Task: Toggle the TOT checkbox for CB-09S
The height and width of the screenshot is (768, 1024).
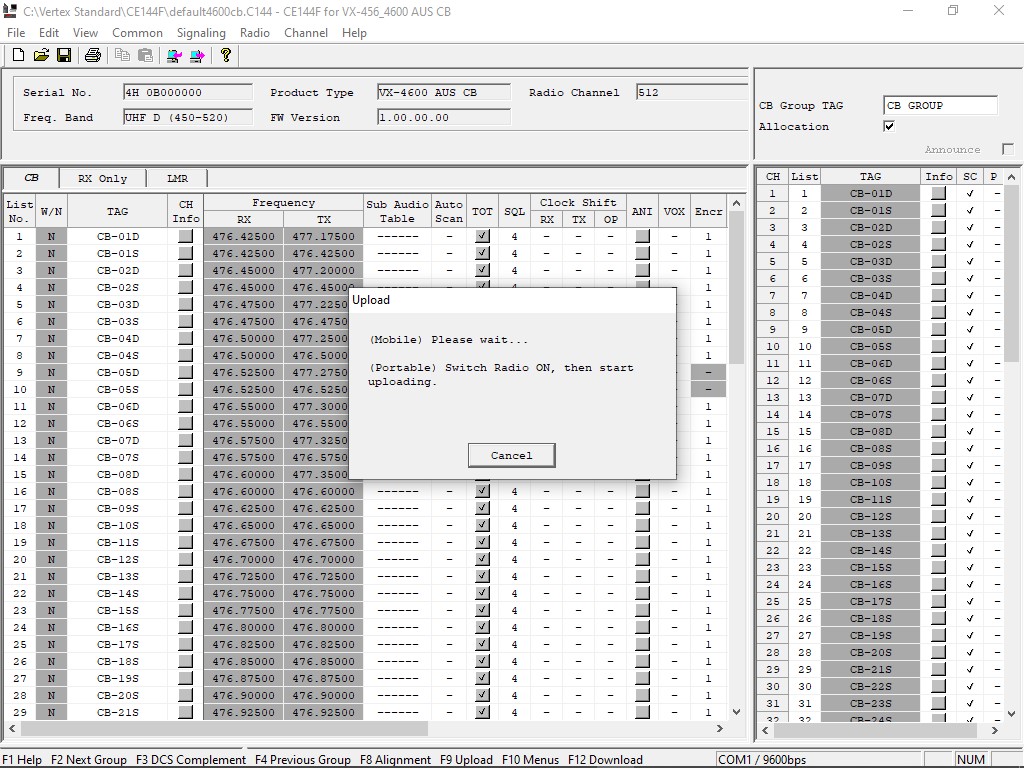Action: click(x=482, y=508)
